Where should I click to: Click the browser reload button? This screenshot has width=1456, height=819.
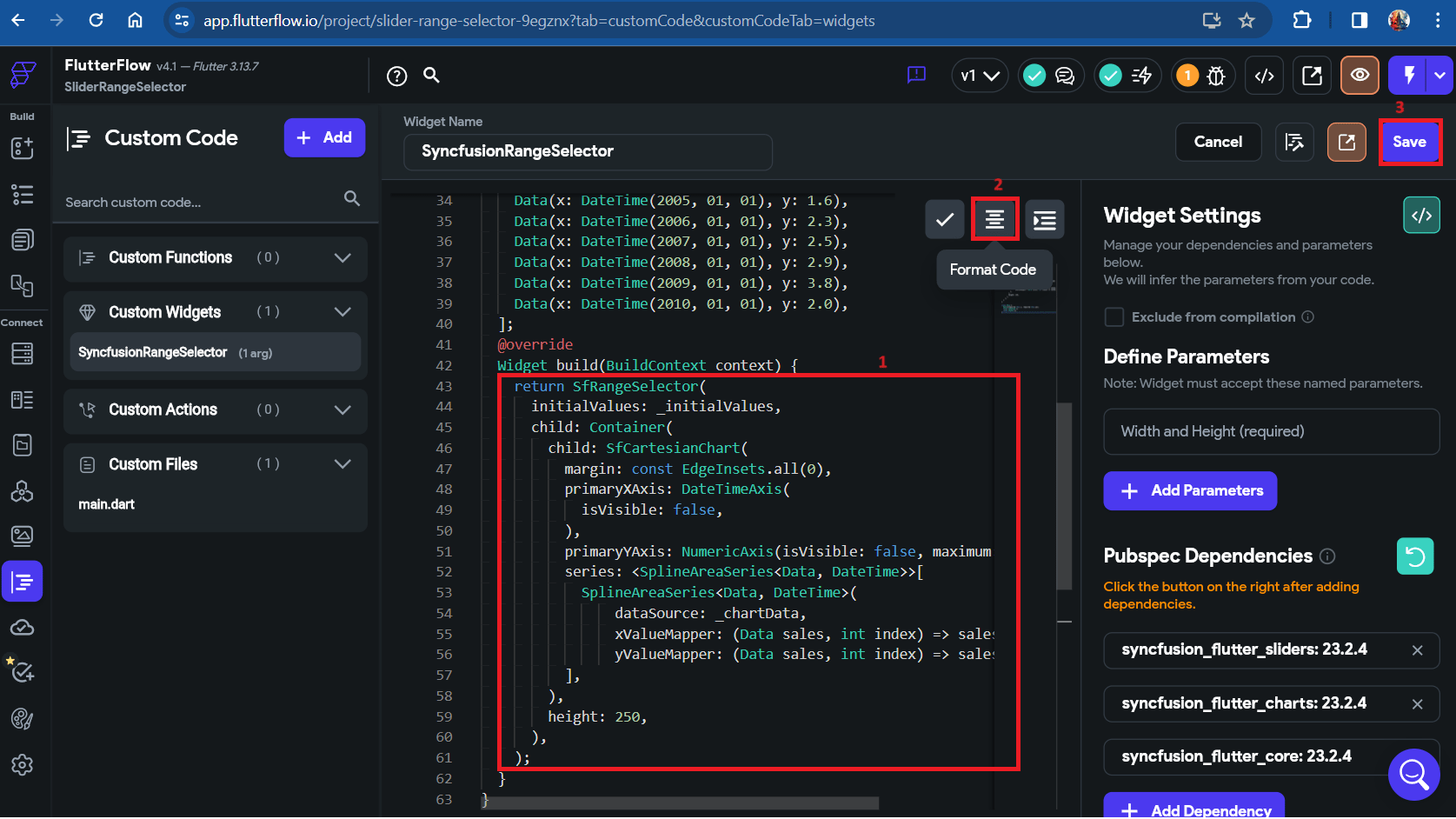[96, 20]
